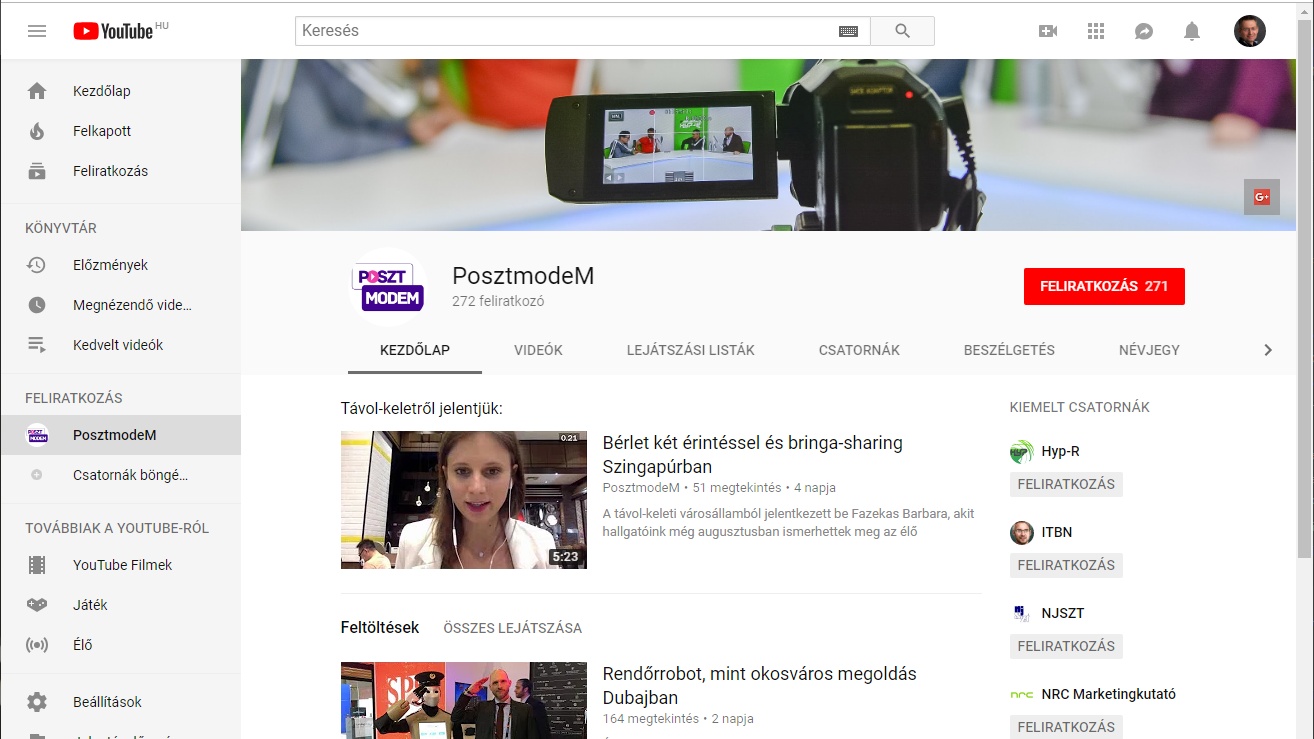
Task: Open the YouTube apps grid icon
Action: click(x=1096, y=31)
